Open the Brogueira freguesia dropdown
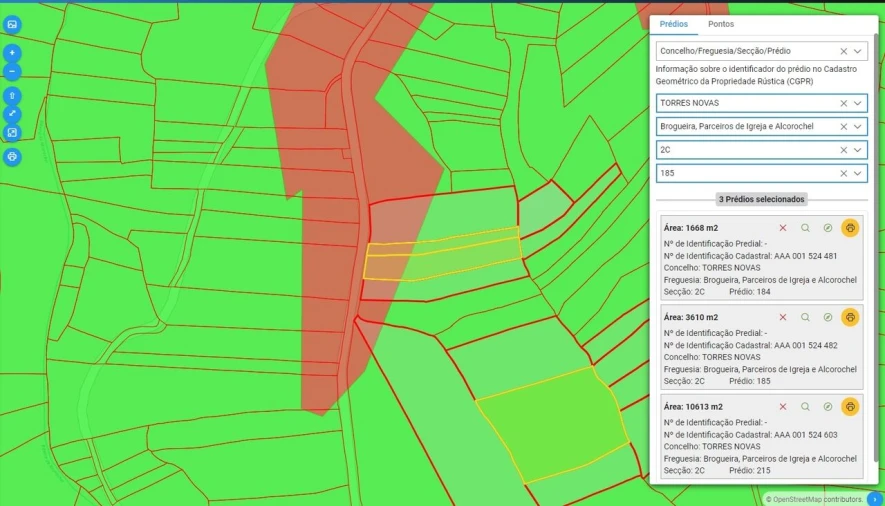 pos(857,127)
